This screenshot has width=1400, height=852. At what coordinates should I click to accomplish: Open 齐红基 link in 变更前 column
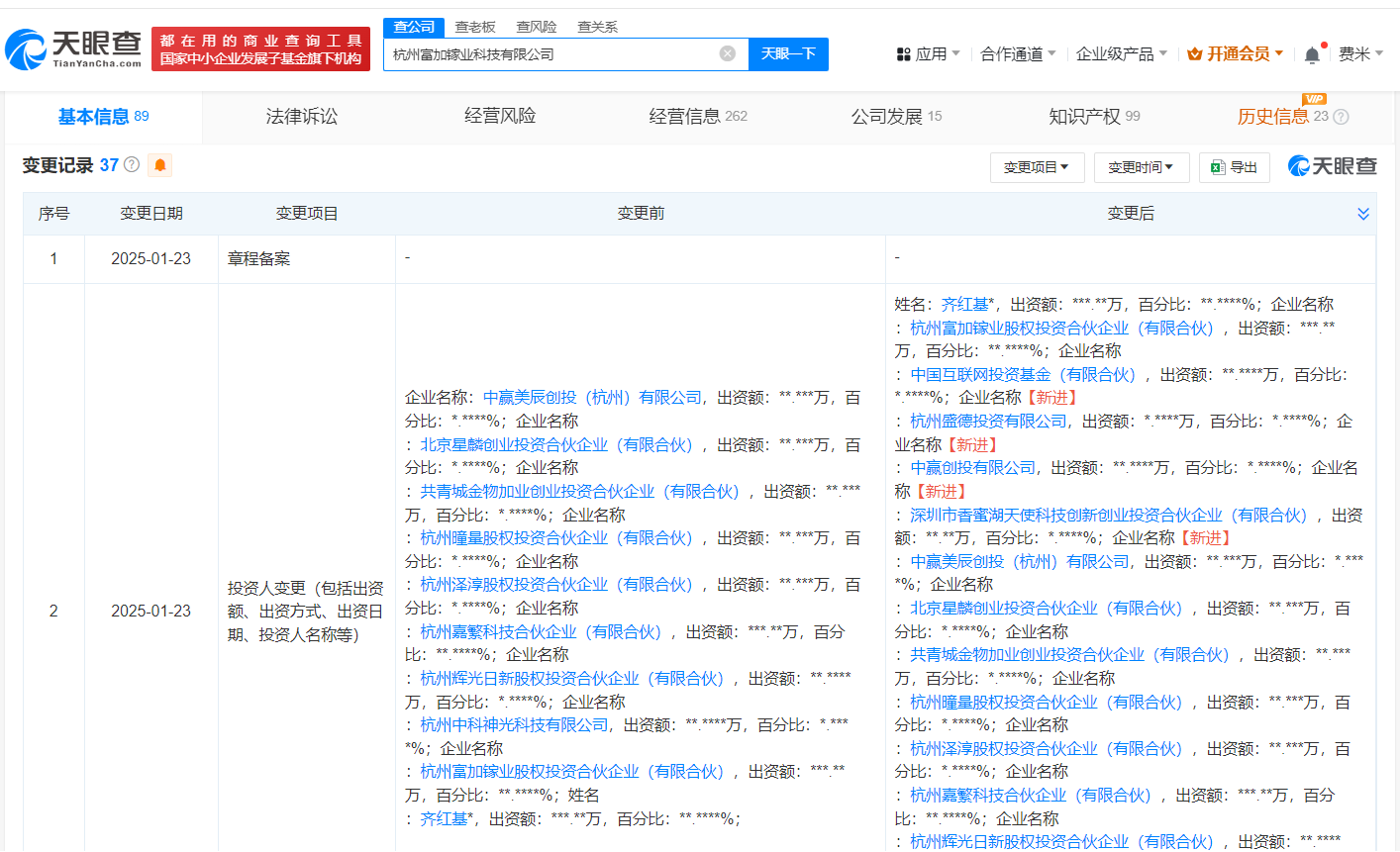(444, 819)
